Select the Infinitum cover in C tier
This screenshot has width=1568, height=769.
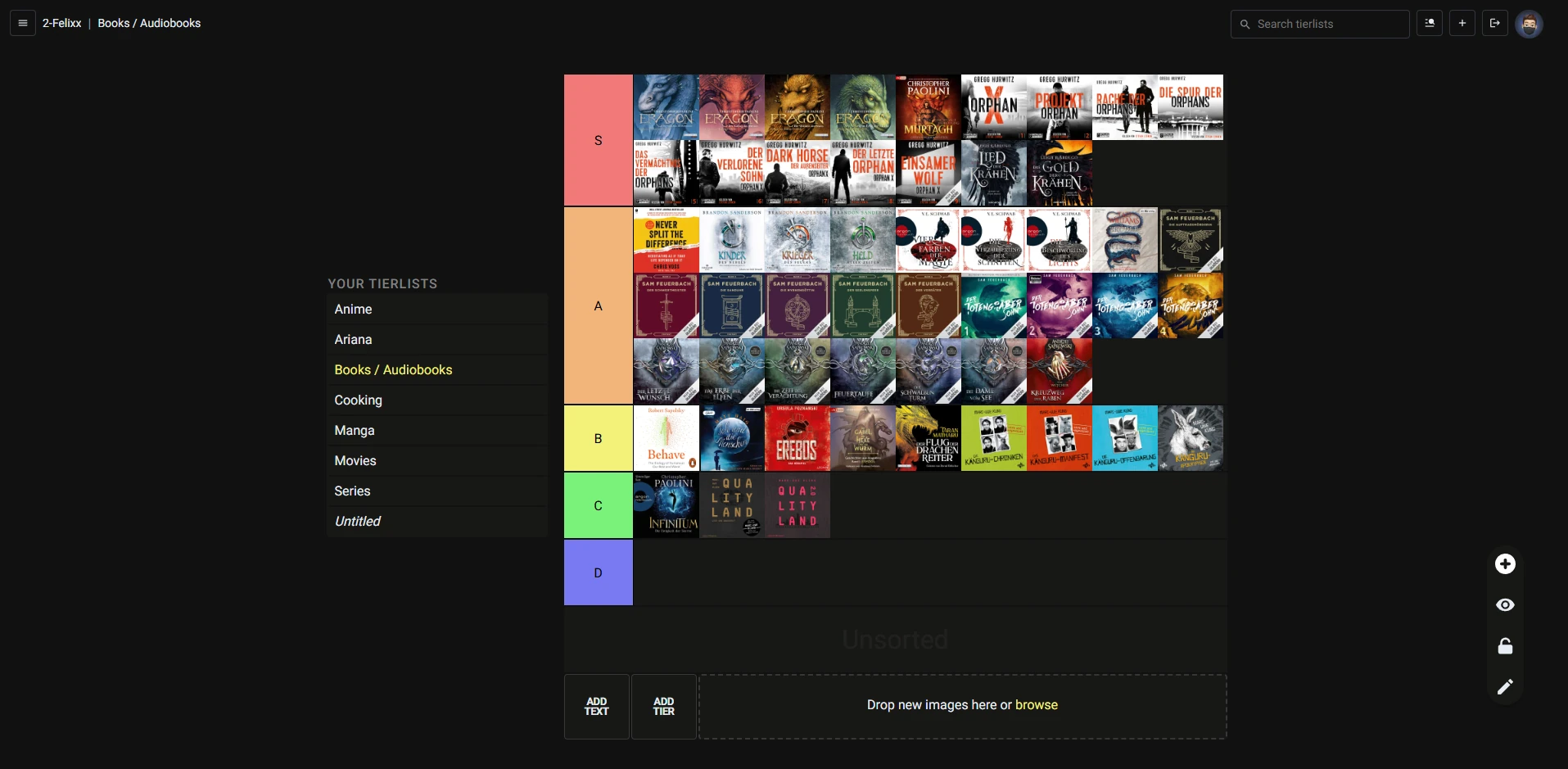(667, 505)
